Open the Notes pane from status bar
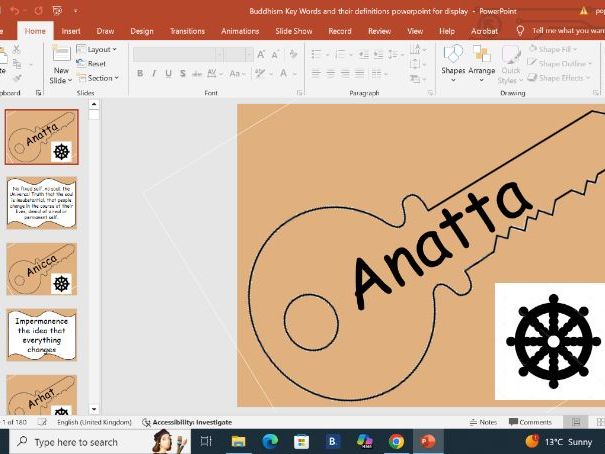605x454 pixels. [x=483, y=422]
